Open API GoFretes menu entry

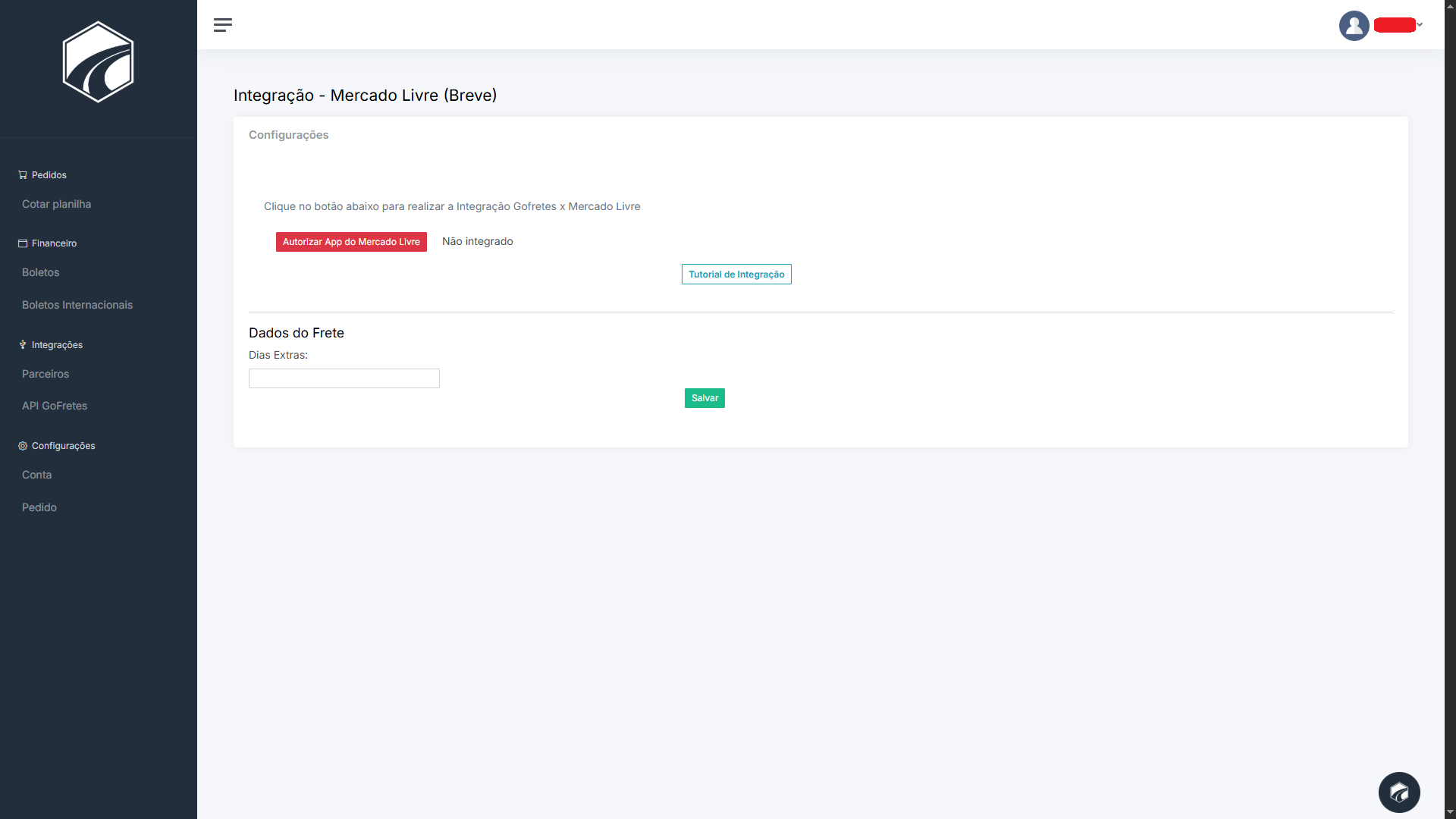click(x=54, y=406)
